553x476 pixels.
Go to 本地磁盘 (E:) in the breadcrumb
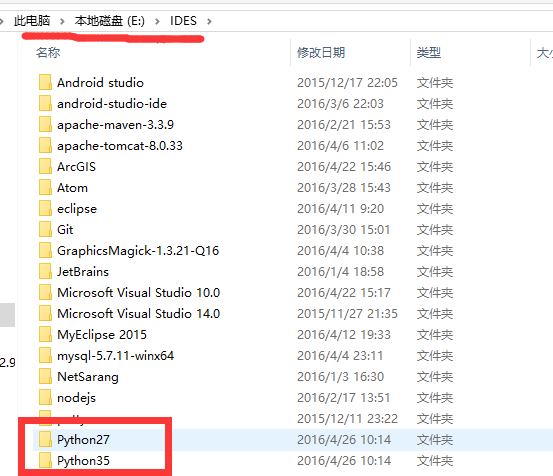tap(110, 21)
